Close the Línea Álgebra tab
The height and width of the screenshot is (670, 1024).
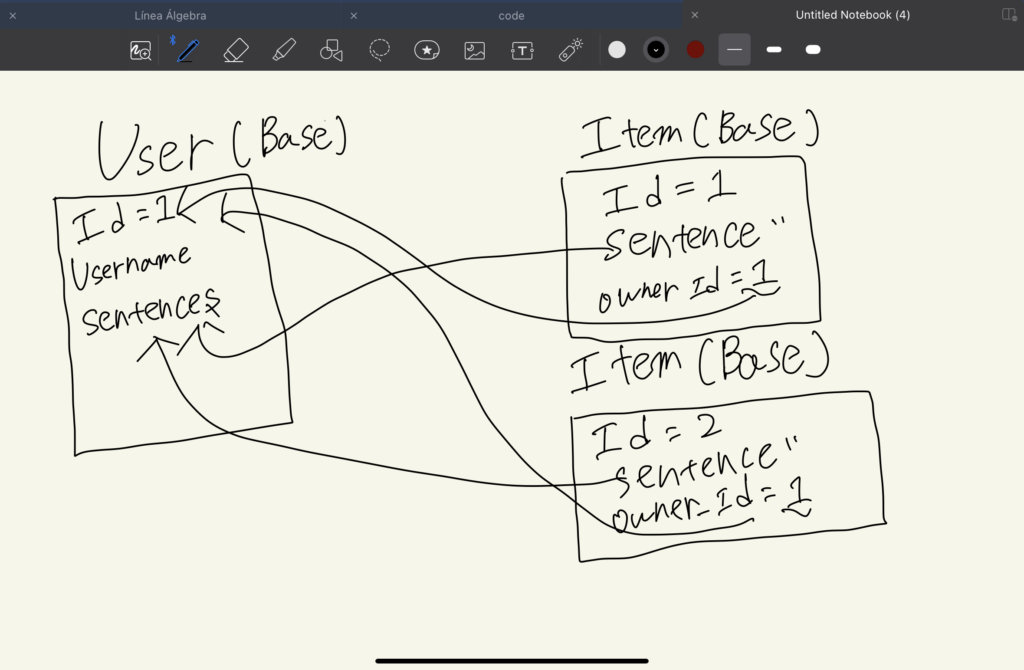click(12, 15)
